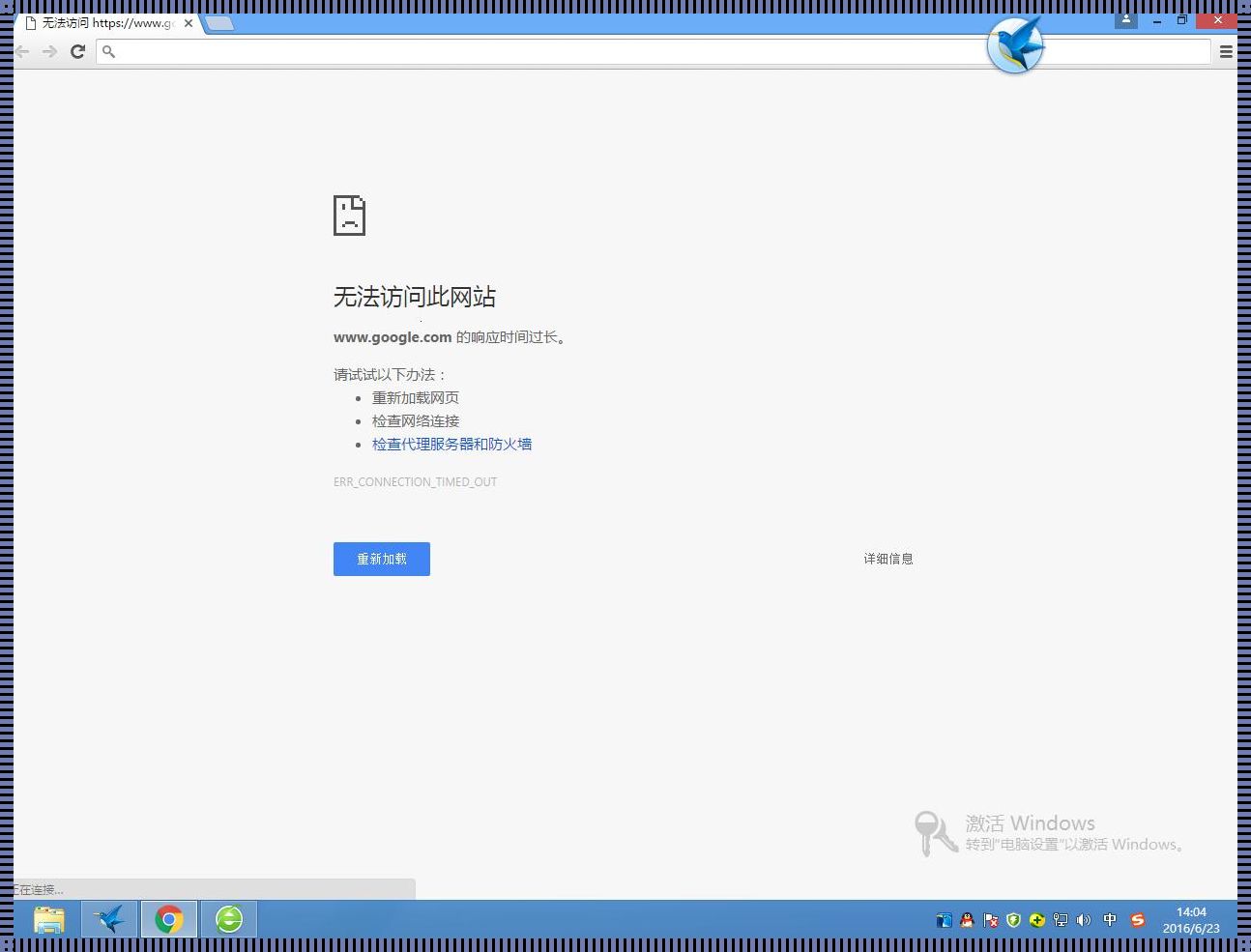
Task: Open the blue bird app on taskbar
Action: (x=109, y=919)
